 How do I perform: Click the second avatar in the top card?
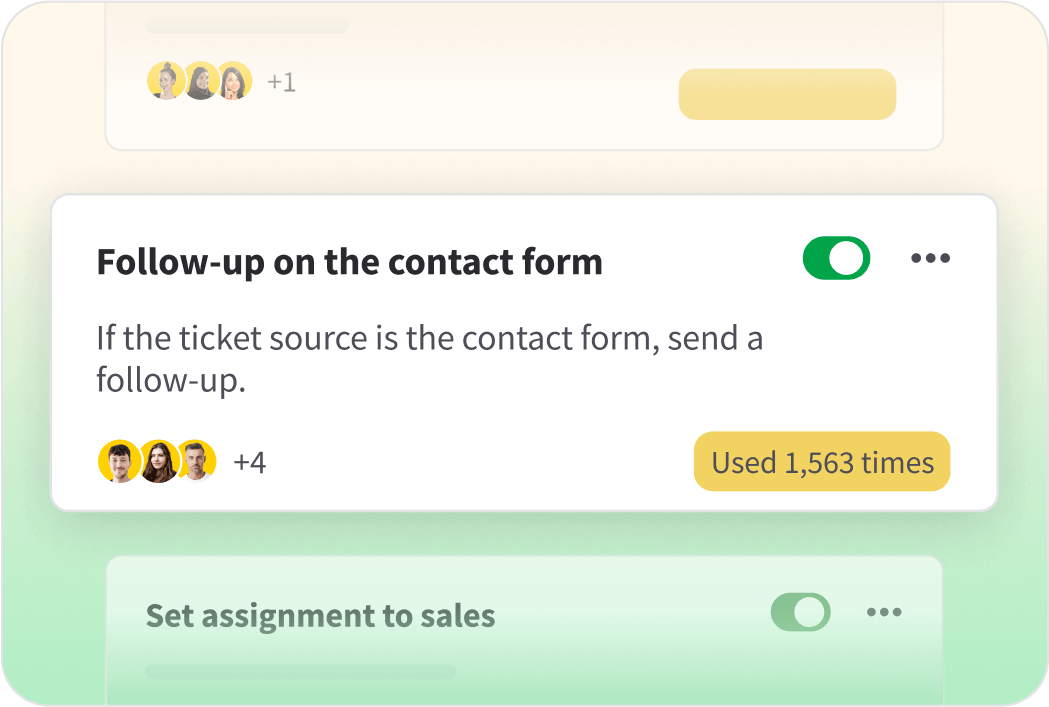click(x=200, y=81)
